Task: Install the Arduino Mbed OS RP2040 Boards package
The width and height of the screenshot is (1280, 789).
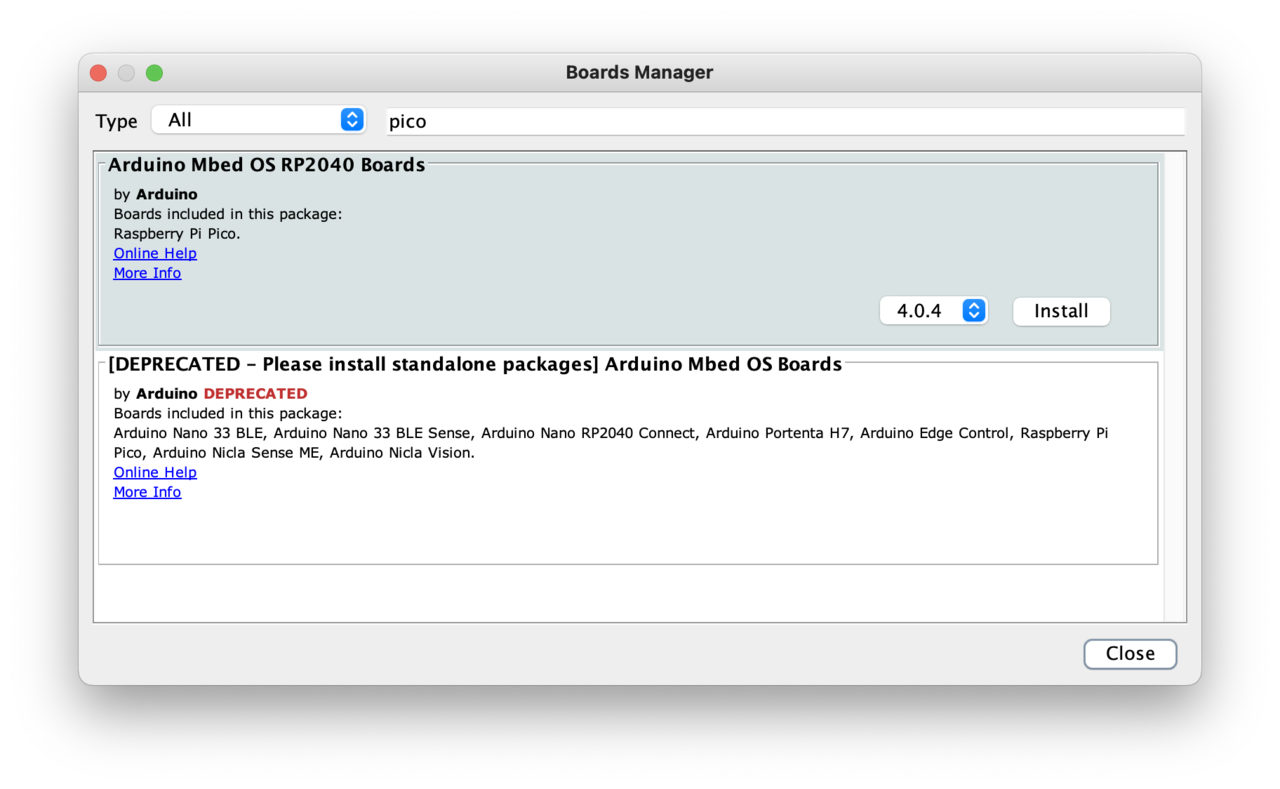Action: [1061, 311]
